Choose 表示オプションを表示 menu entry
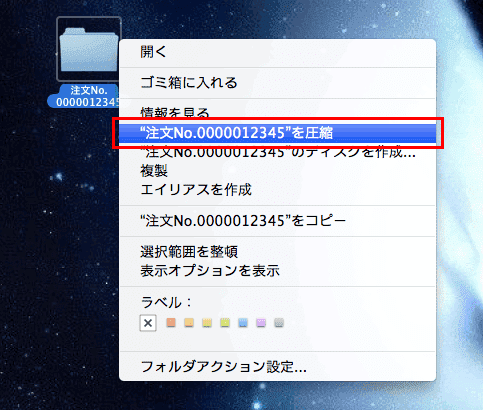The image size is (483, 410). pyautogui.click(x=277, y=271)
